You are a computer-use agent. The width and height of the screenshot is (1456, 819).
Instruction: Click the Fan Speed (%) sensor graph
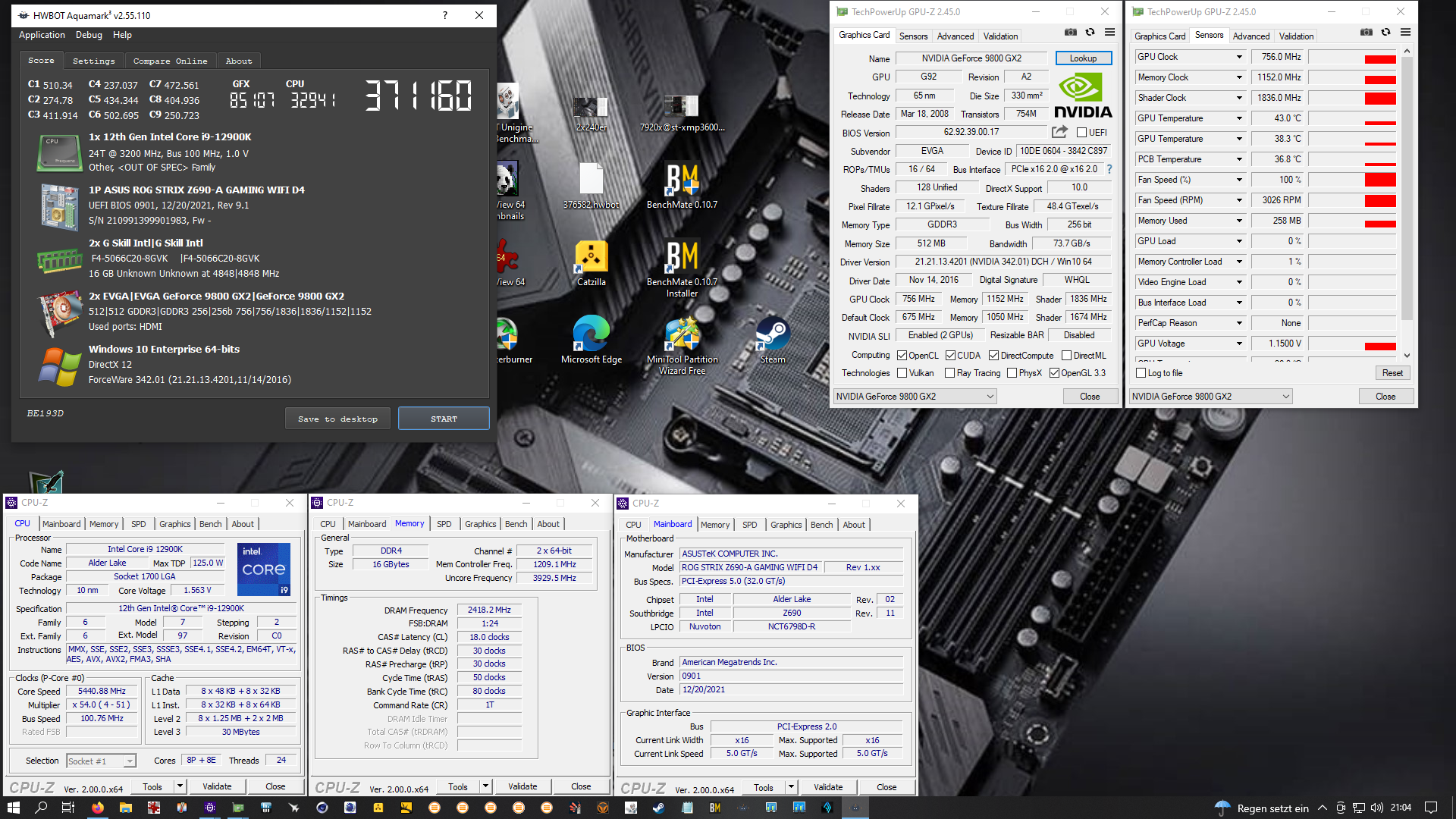coord(1352,180)
